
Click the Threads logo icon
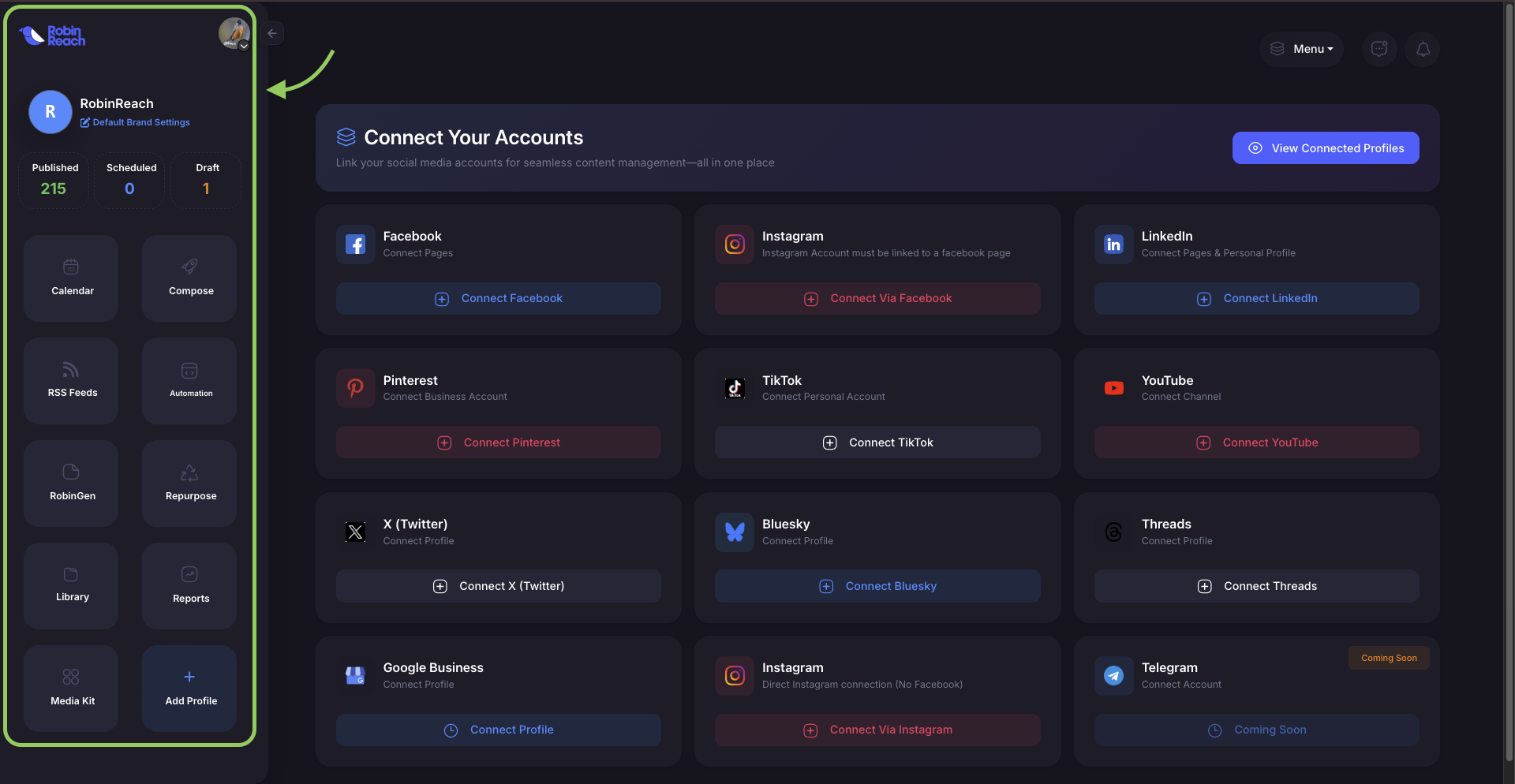[x=1113, y=532]
